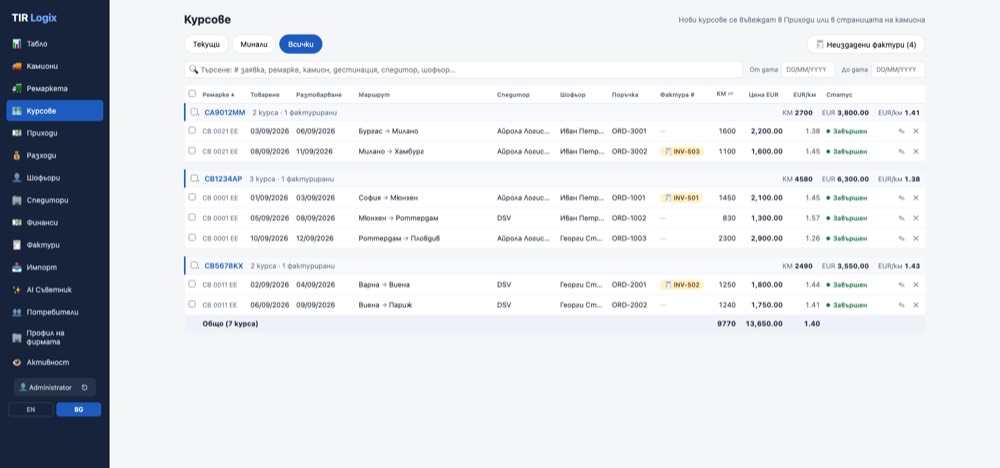Image resolution: width=1000 pixels, height=468 pixels.
Task: Open the До дата date picker
Action: click(898, 69)
